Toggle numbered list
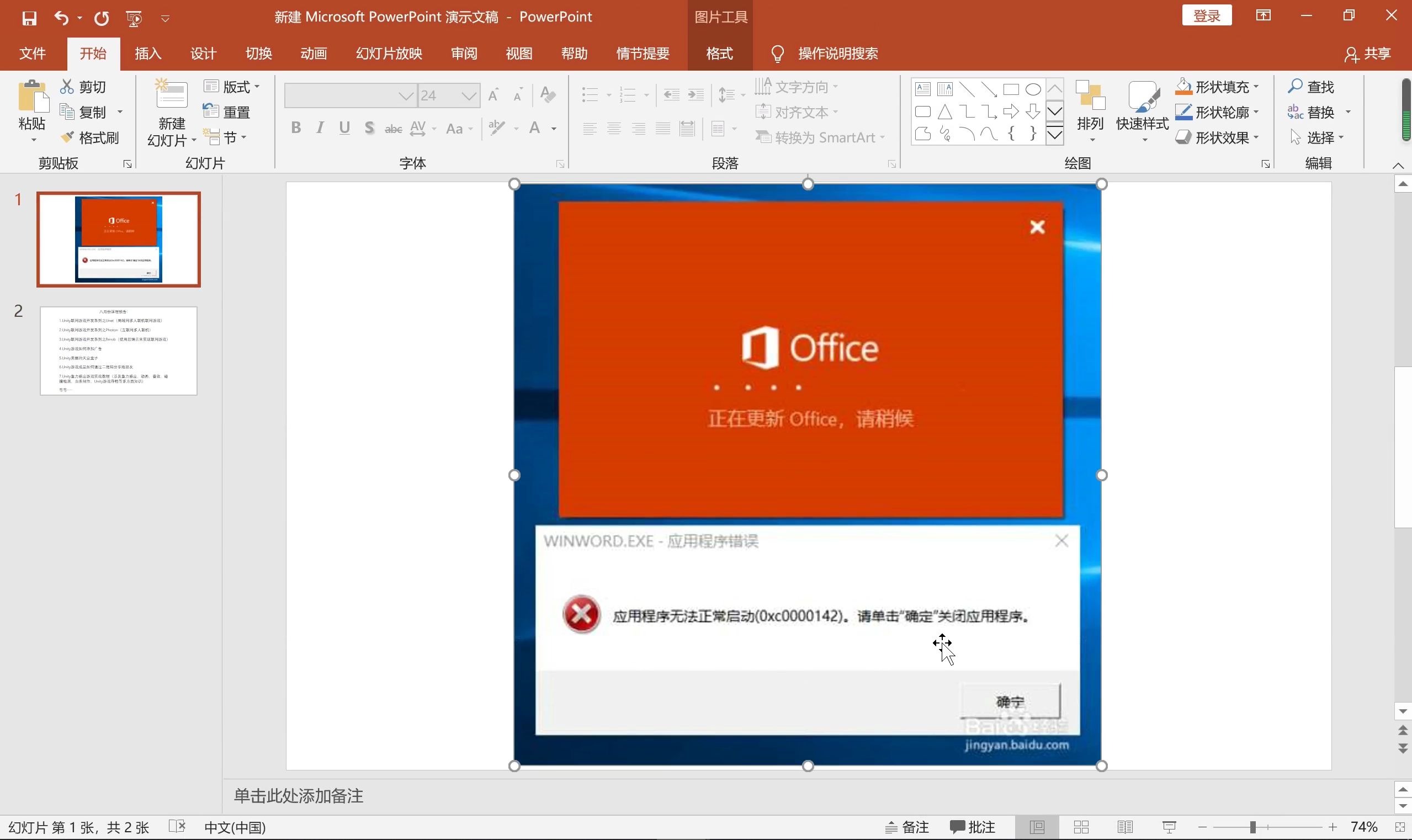This screenshot has height=840, width=1412. [x=627, y=94]
